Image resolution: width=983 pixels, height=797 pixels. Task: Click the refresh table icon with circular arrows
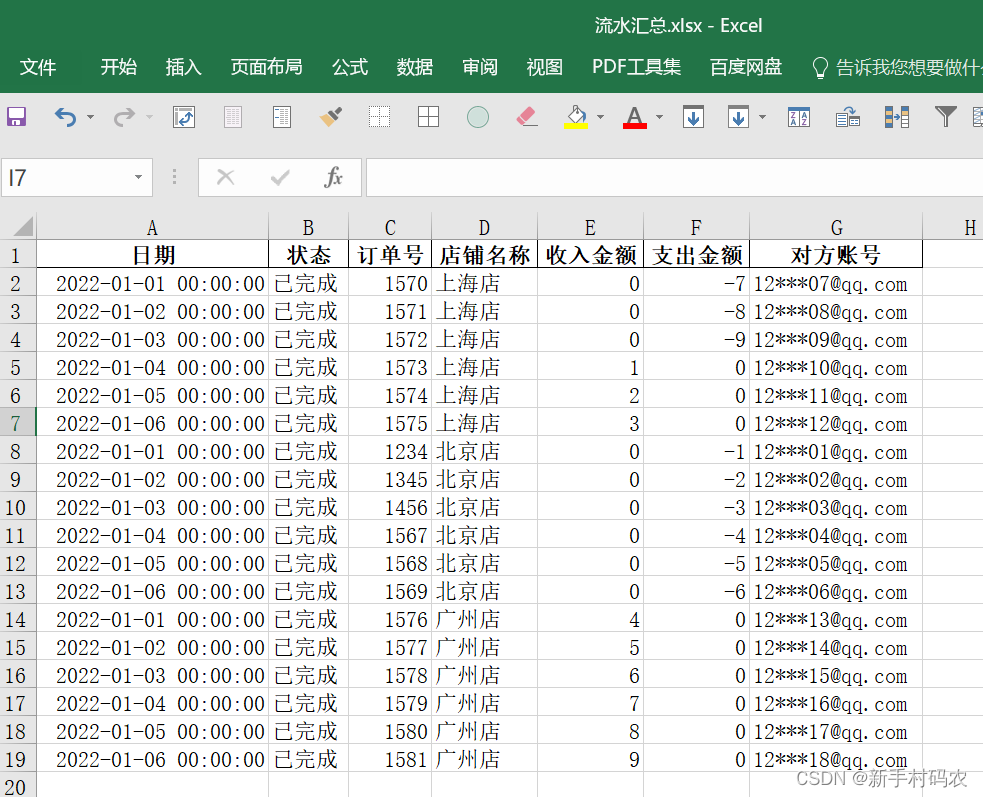[x=184, y=117]
